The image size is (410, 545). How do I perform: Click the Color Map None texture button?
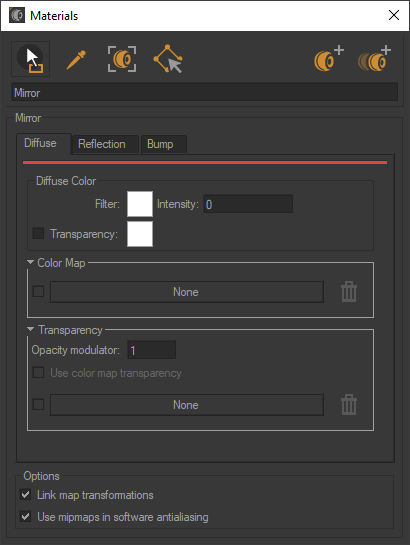[187, 292]
